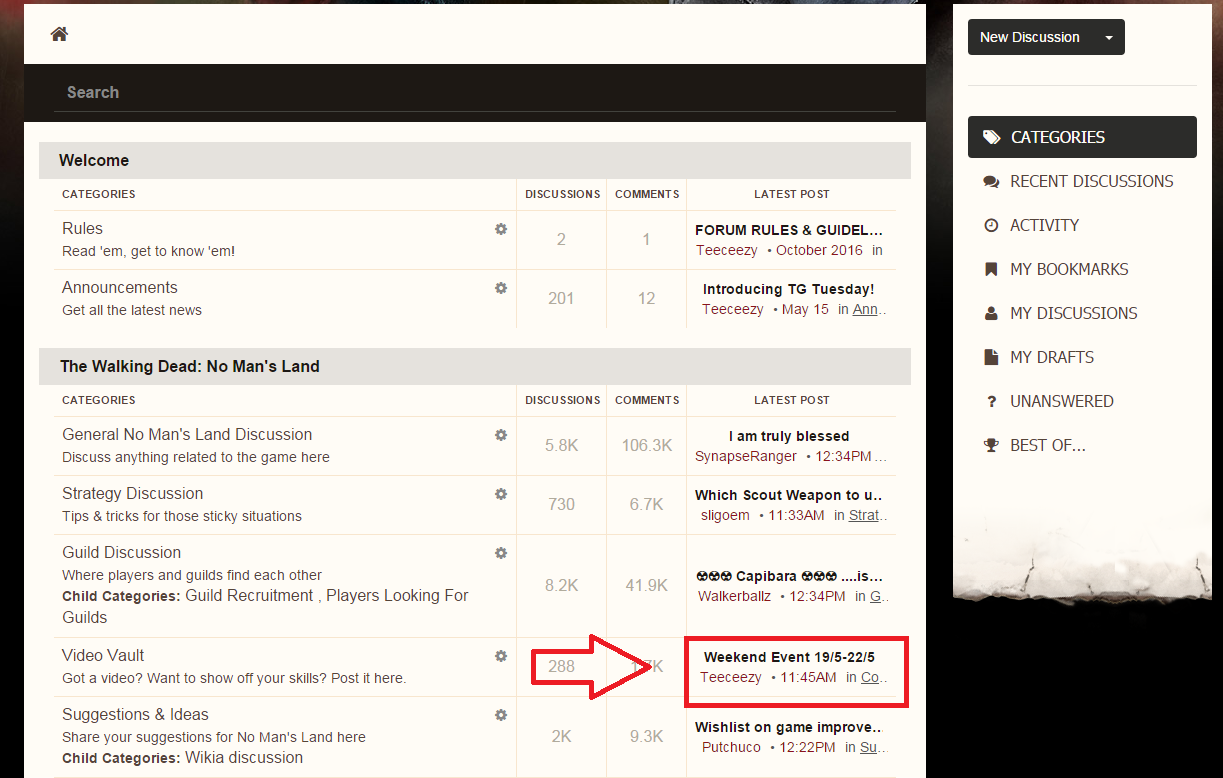The height and width of the screenshot is (778, 1223).
Task: Click the Strat... category link in latest post
Action: pos(866,515)
